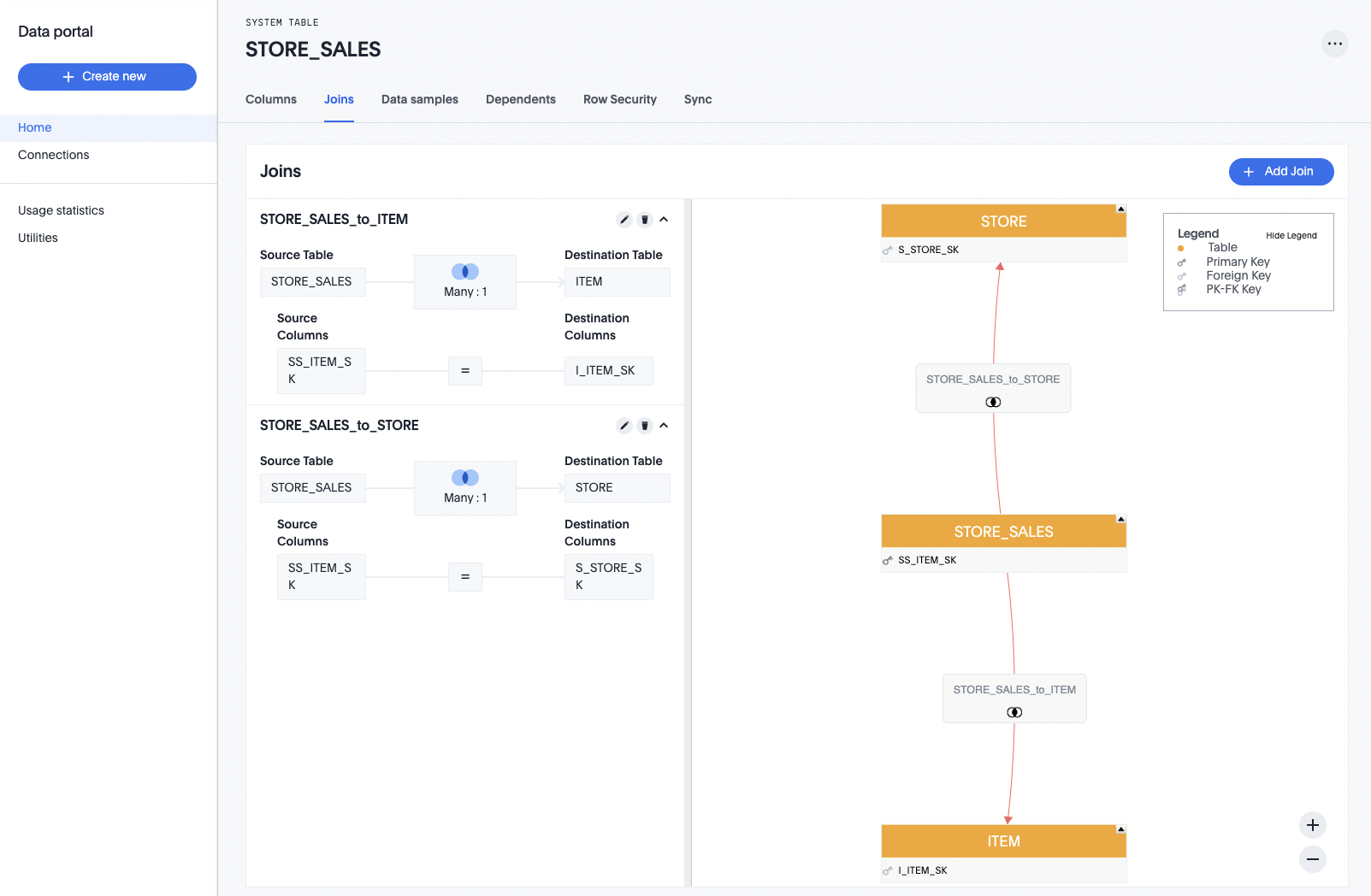Open the three-dot more options menu
The image size is (1371, 896).
[1334, 44]
